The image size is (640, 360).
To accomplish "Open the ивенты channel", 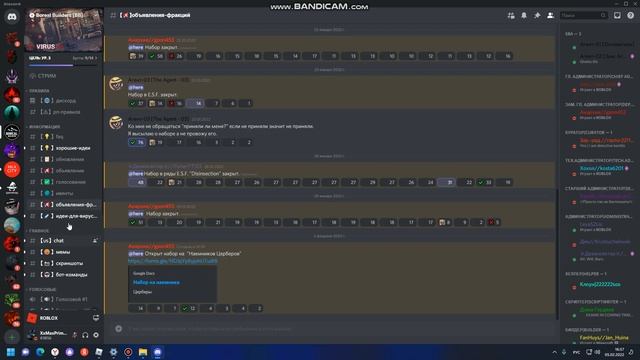I will [x=63, y=193].
